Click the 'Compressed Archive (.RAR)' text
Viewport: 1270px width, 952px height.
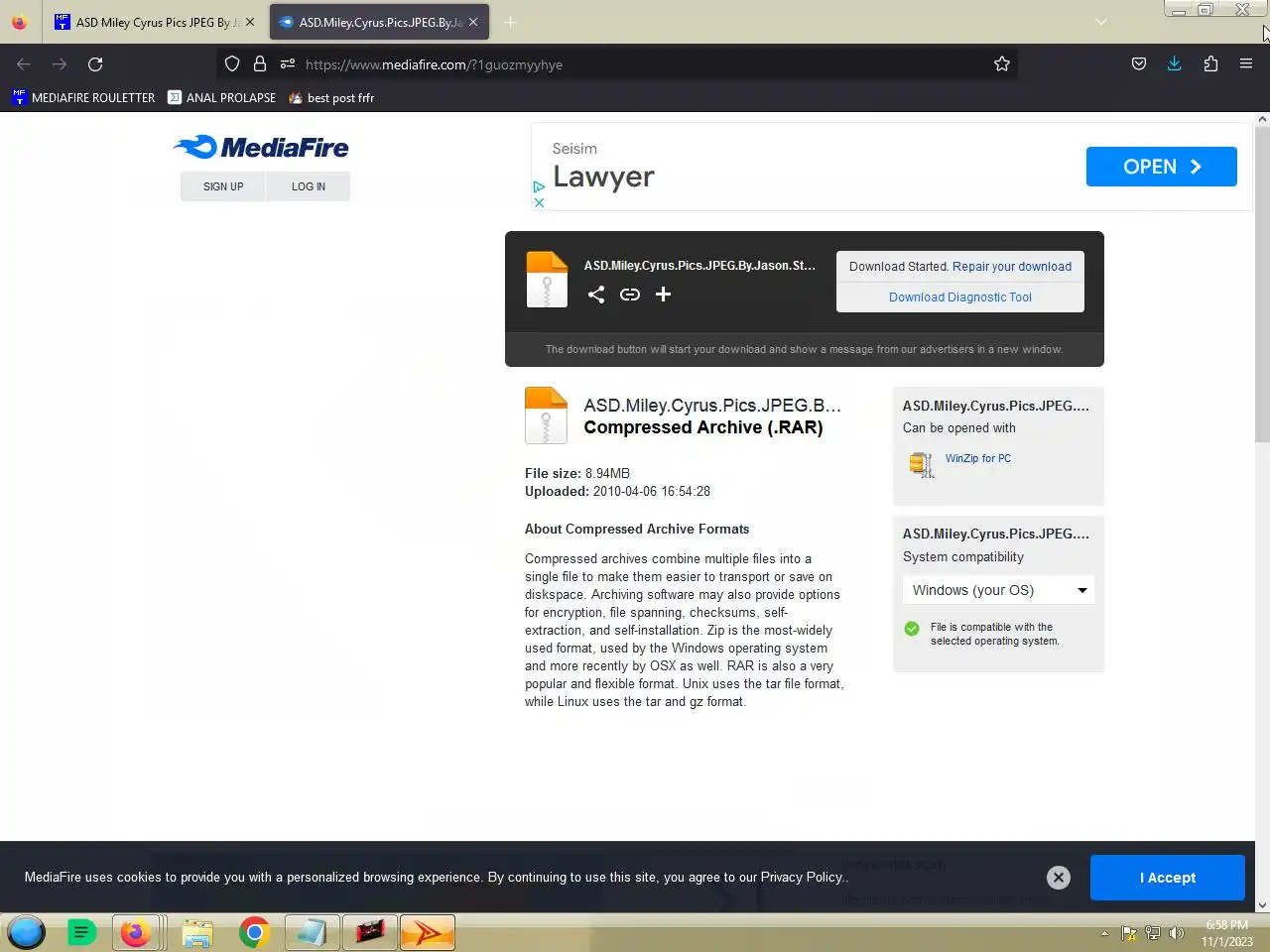[x=703, y=427]
